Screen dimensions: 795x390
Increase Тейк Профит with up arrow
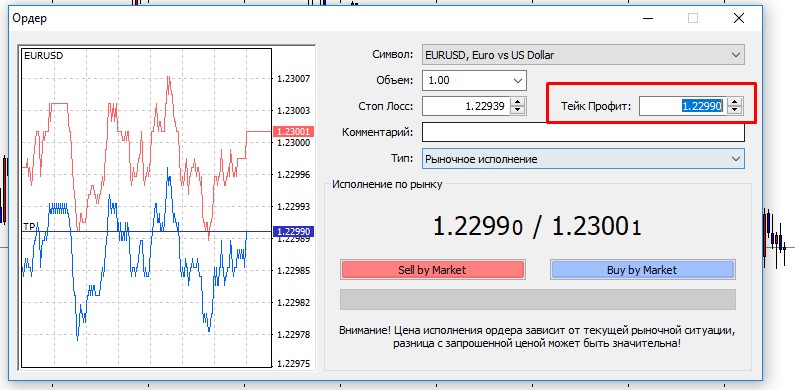734,102
